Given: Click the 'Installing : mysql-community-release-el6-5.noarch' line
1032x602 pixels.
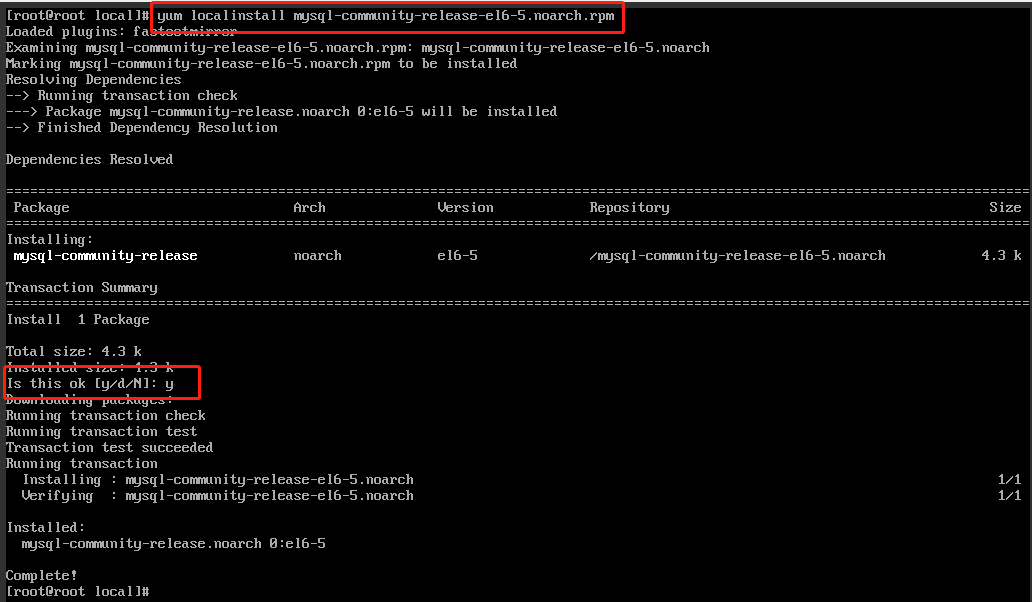Looking at the screenshot, I should coord(218,480).
